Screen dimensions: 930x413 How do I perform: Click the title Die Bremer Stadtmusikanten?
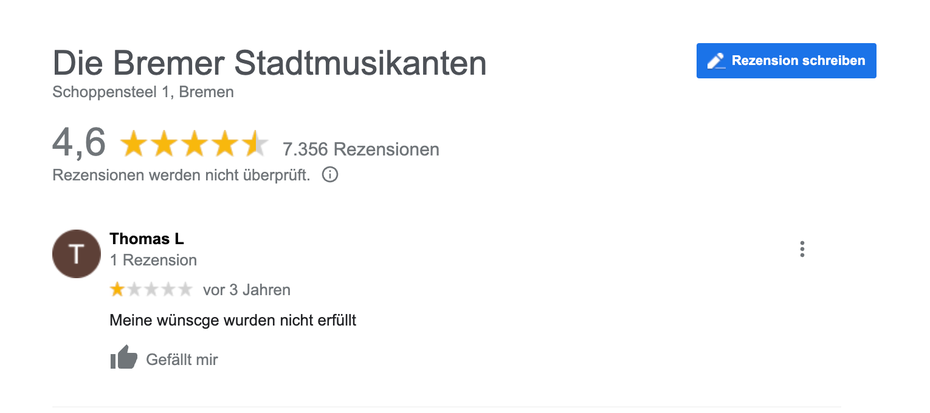[269, 64]
